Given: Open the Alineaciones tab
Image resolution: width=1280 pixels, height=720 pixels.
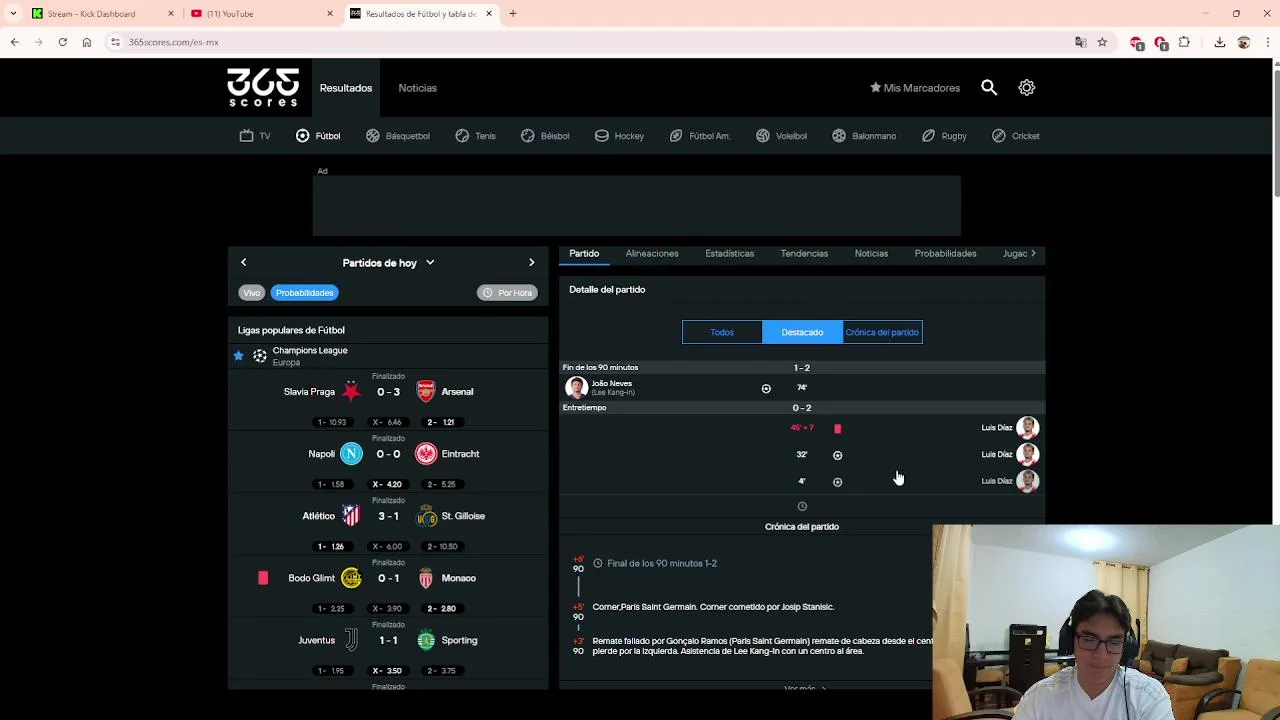Looking at the screenshot, I should (x=652, y=254).
